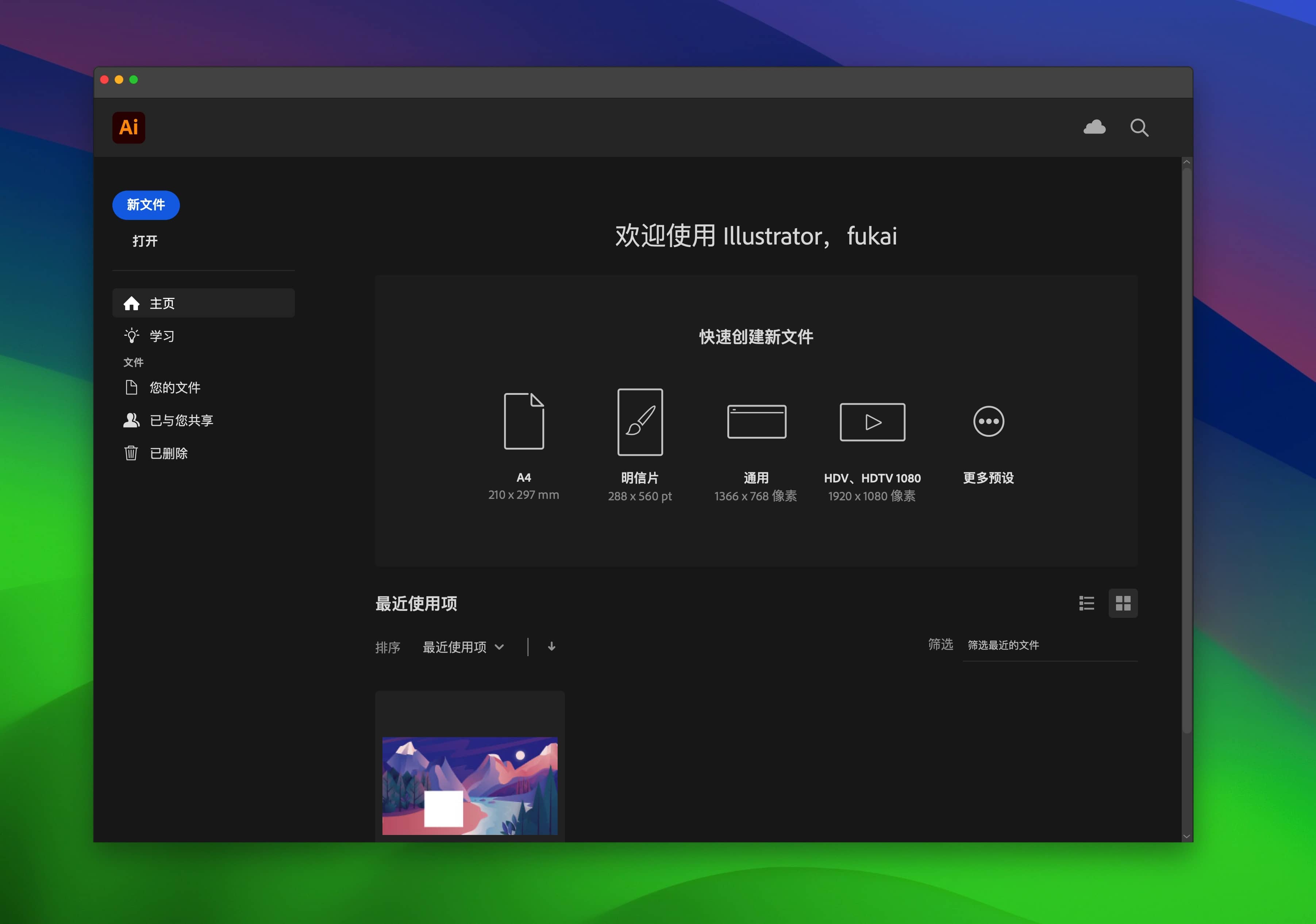Viewport: 1316px width, 924px height.
Task: Open 已与您共享 in the sidebar
Action: click(x=204, y=420)
